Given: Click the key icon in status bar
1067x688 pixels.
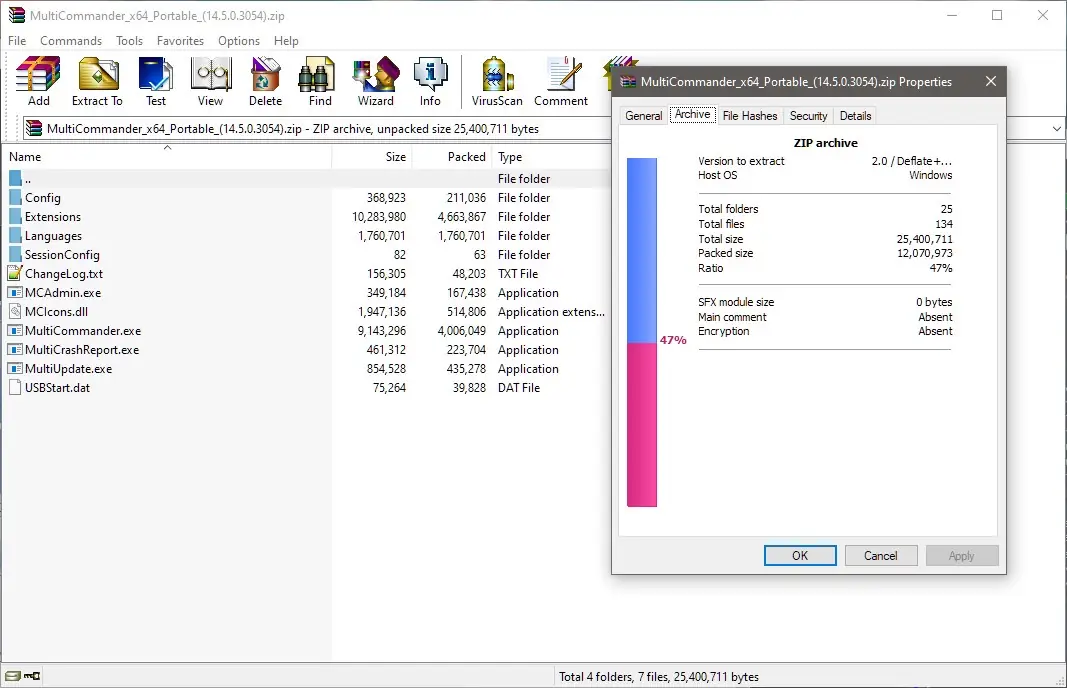Looking at the screenshot, I should pos(32,676).
